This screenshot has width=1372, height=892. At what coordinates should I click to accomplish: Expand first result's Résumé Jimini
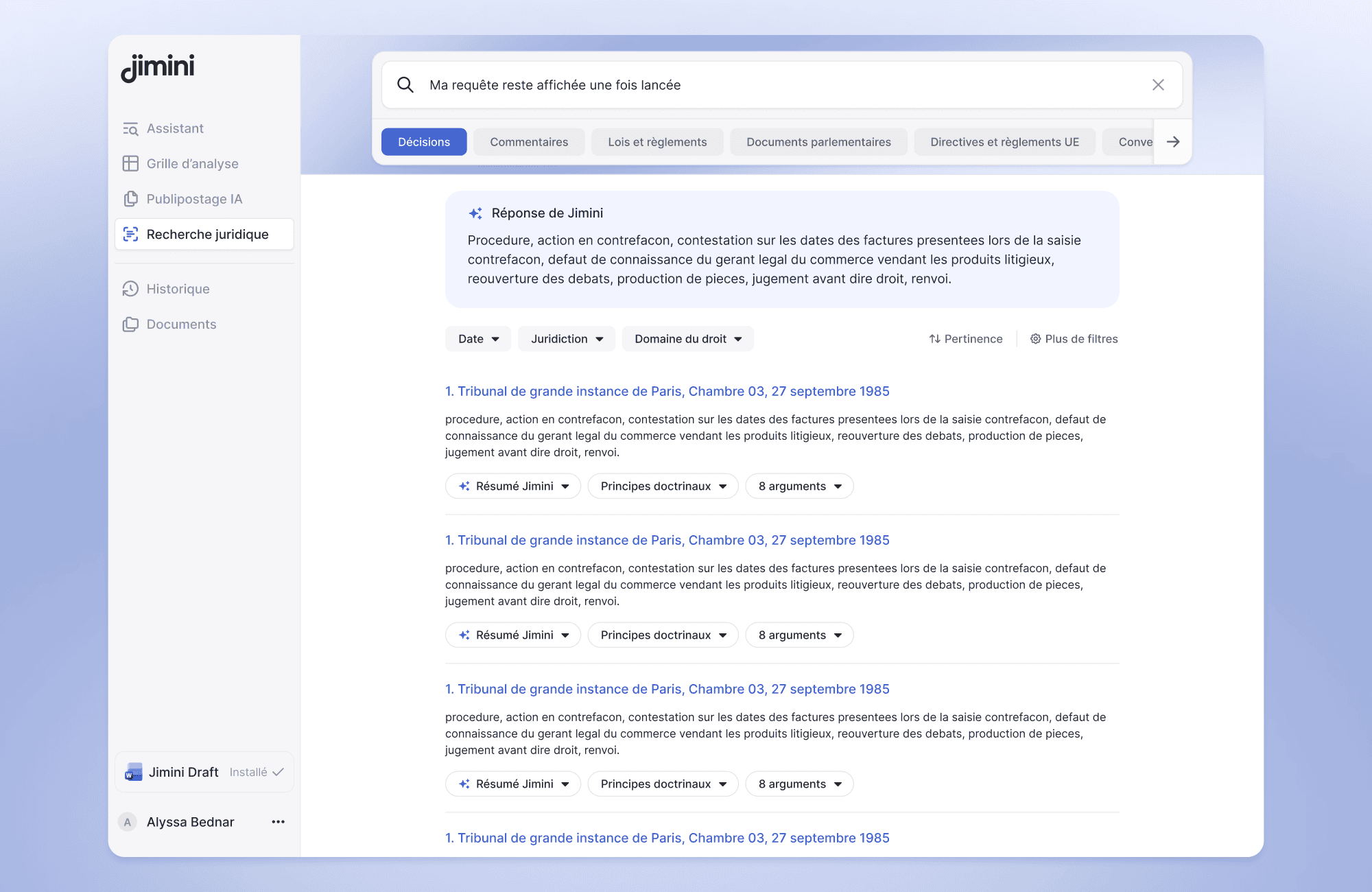513,486
